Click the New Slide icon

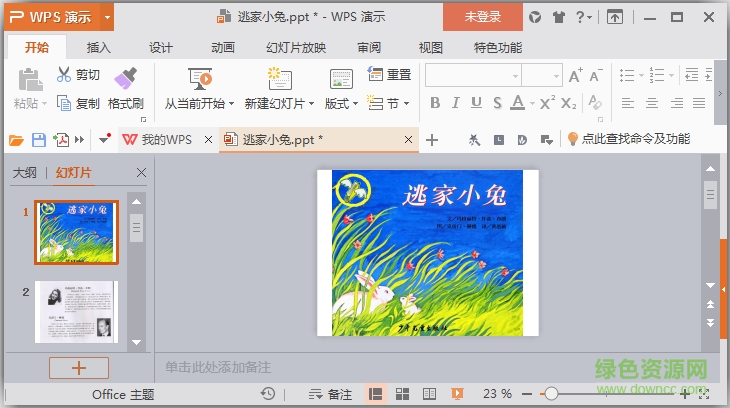(x=279, y=79)
